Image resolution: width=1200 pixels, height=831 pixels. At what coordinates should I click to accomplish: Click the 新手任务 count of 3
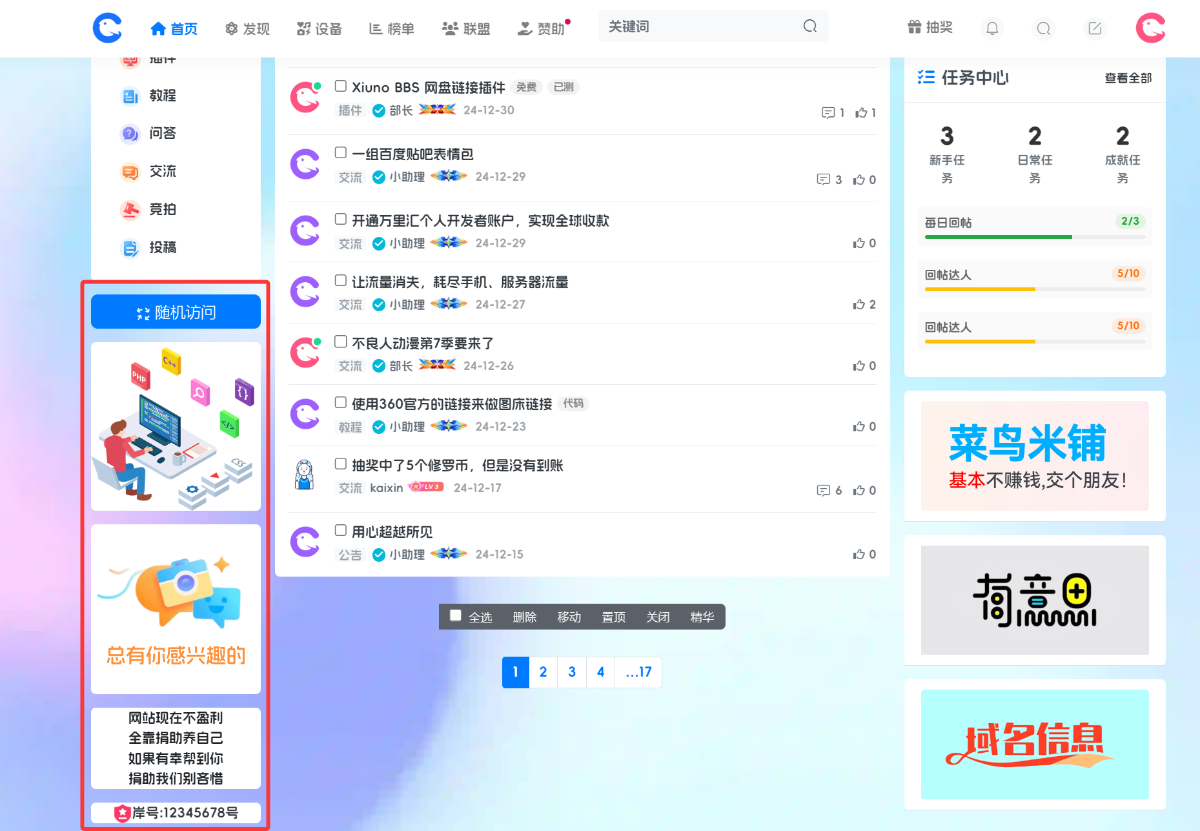pos(947,136)
